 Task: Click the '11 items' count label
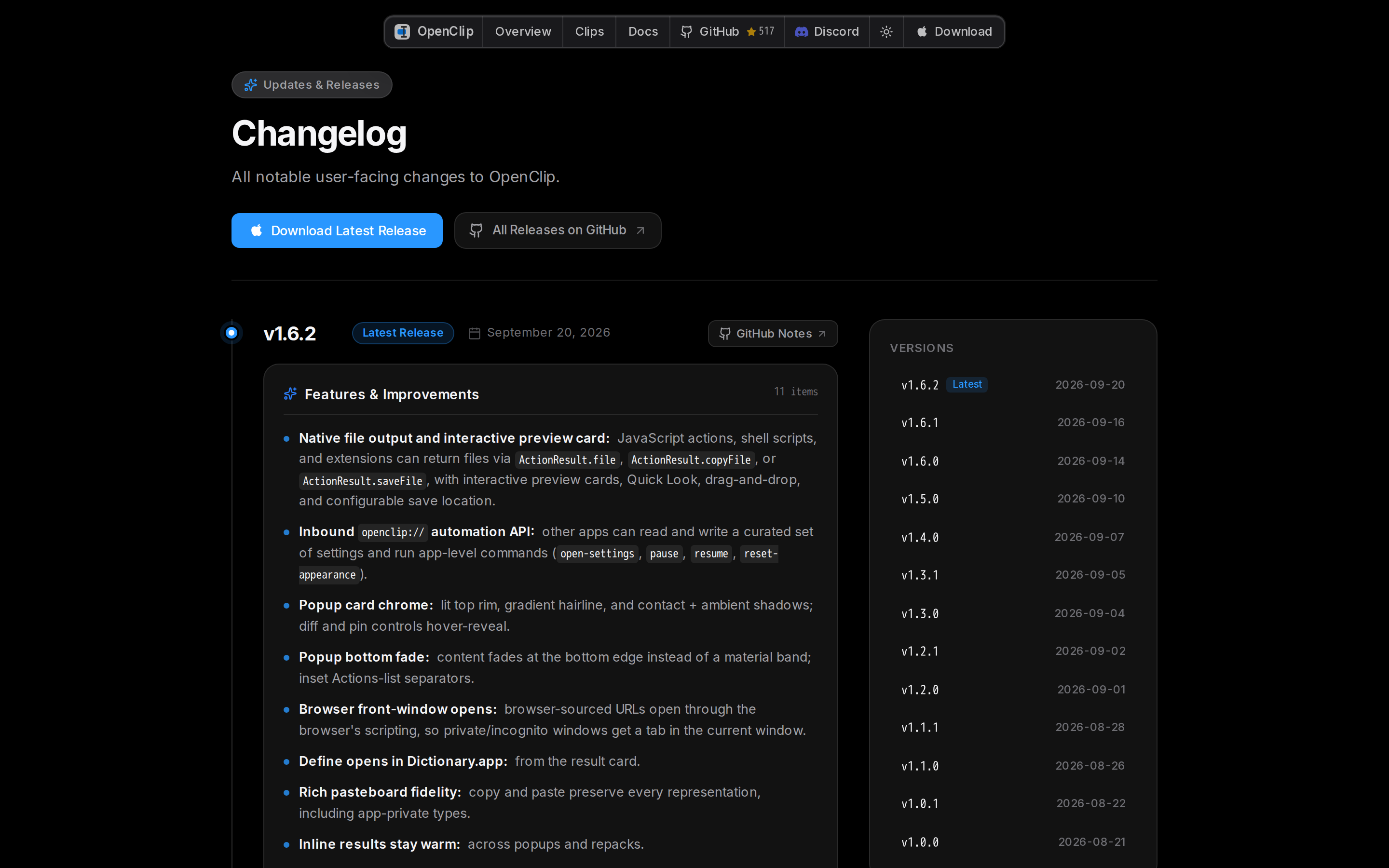(x=795, y=392)
